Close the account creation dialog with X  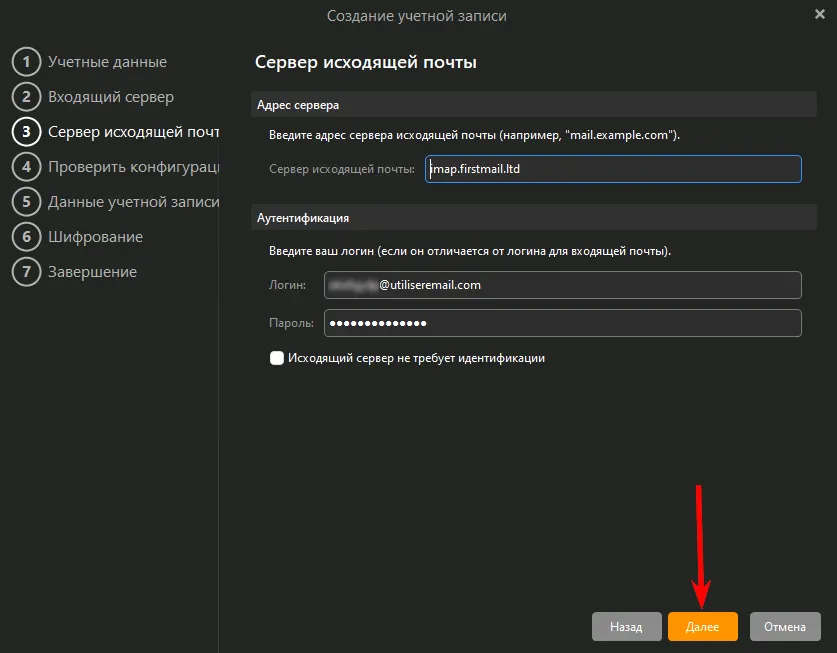tap(820, 14)
